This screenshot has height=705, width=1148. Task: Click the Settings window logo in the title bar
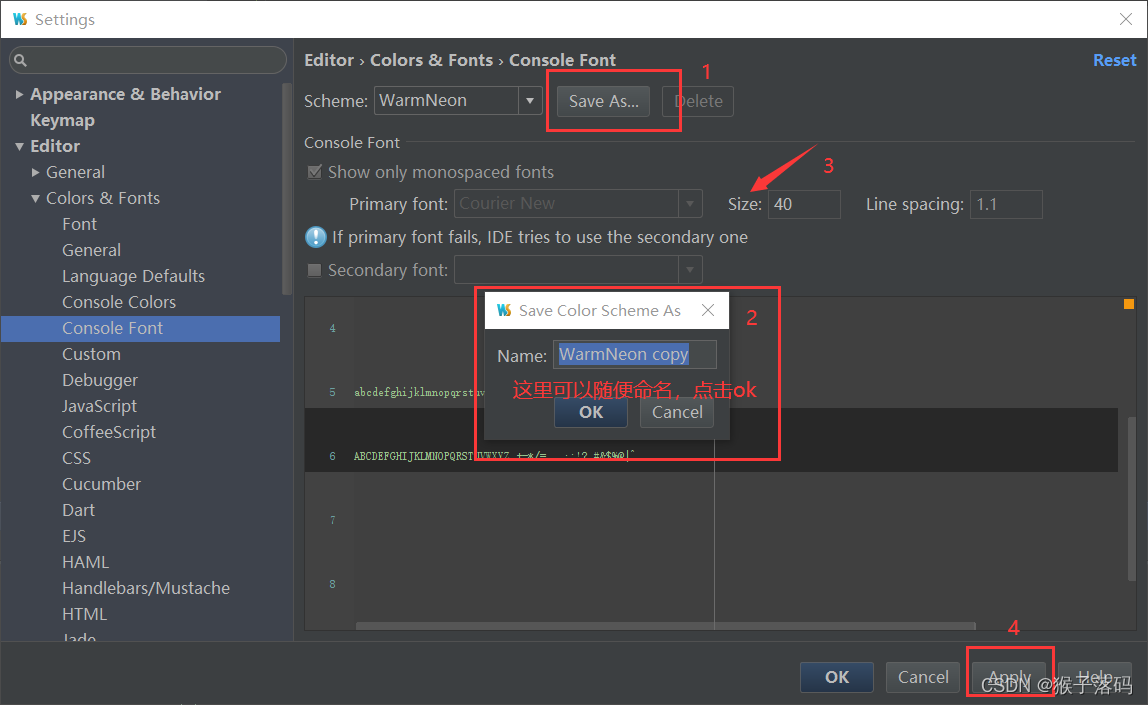[x=20, y=19]
